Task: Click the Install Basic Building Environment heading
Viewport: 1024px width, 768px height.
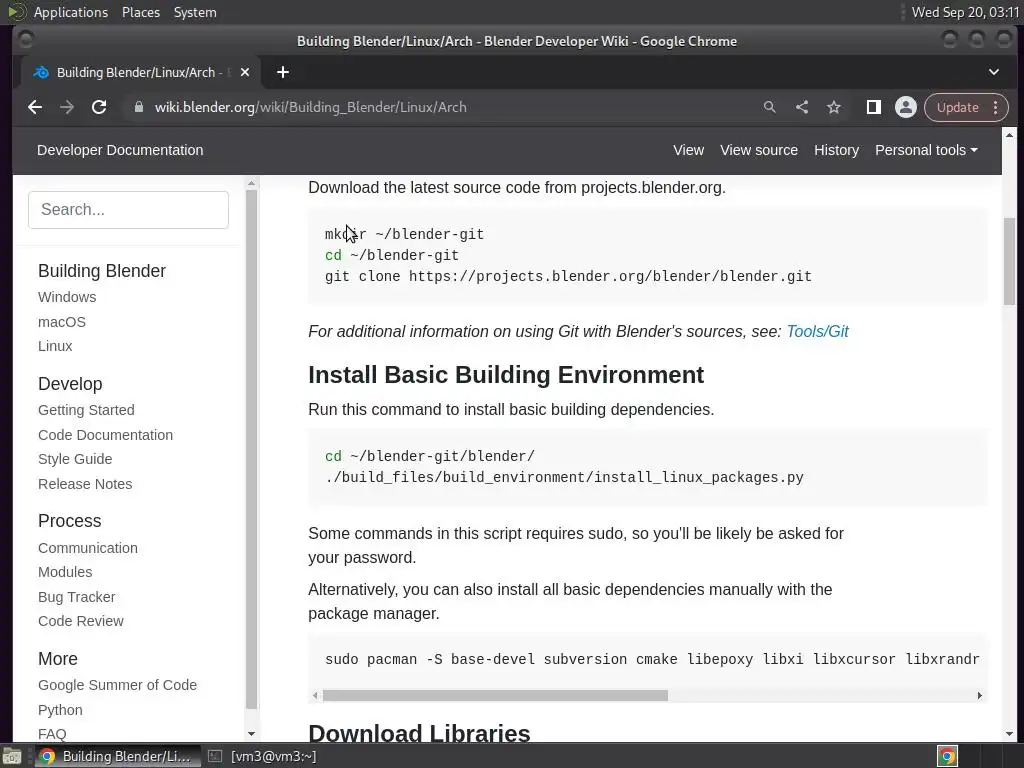Action: pos(506,375)
